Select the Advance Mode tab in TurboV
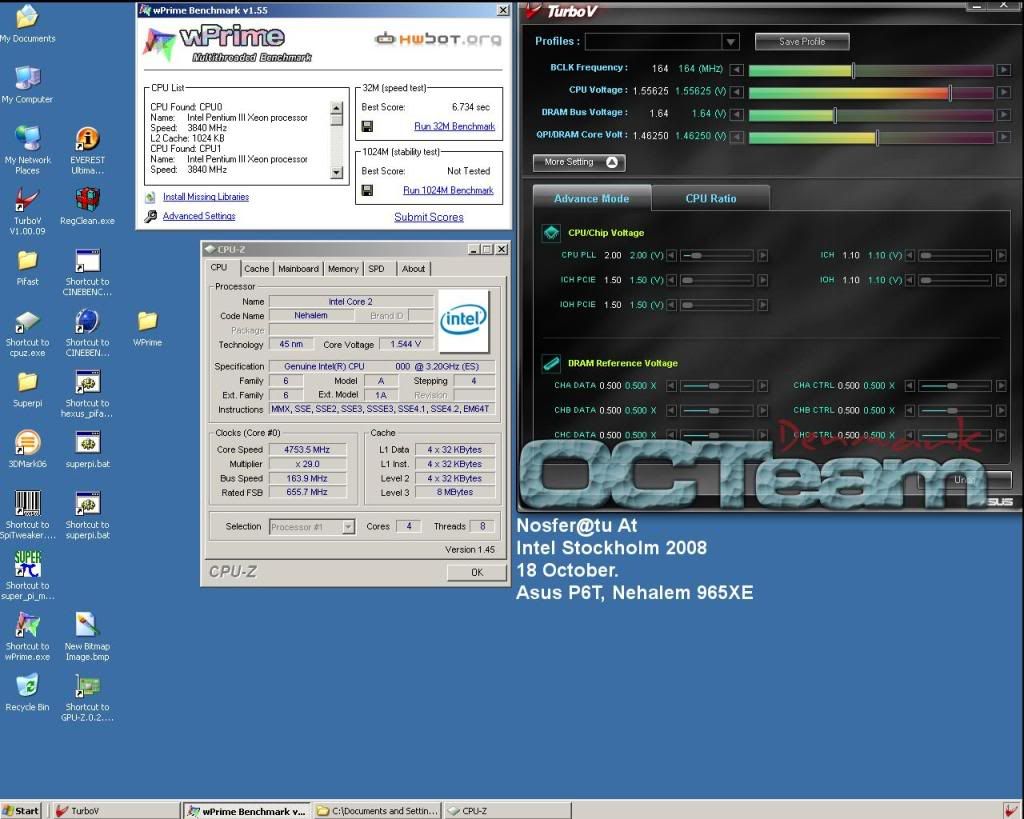Viewport: 1024px width, 819px height. (592, 199)
